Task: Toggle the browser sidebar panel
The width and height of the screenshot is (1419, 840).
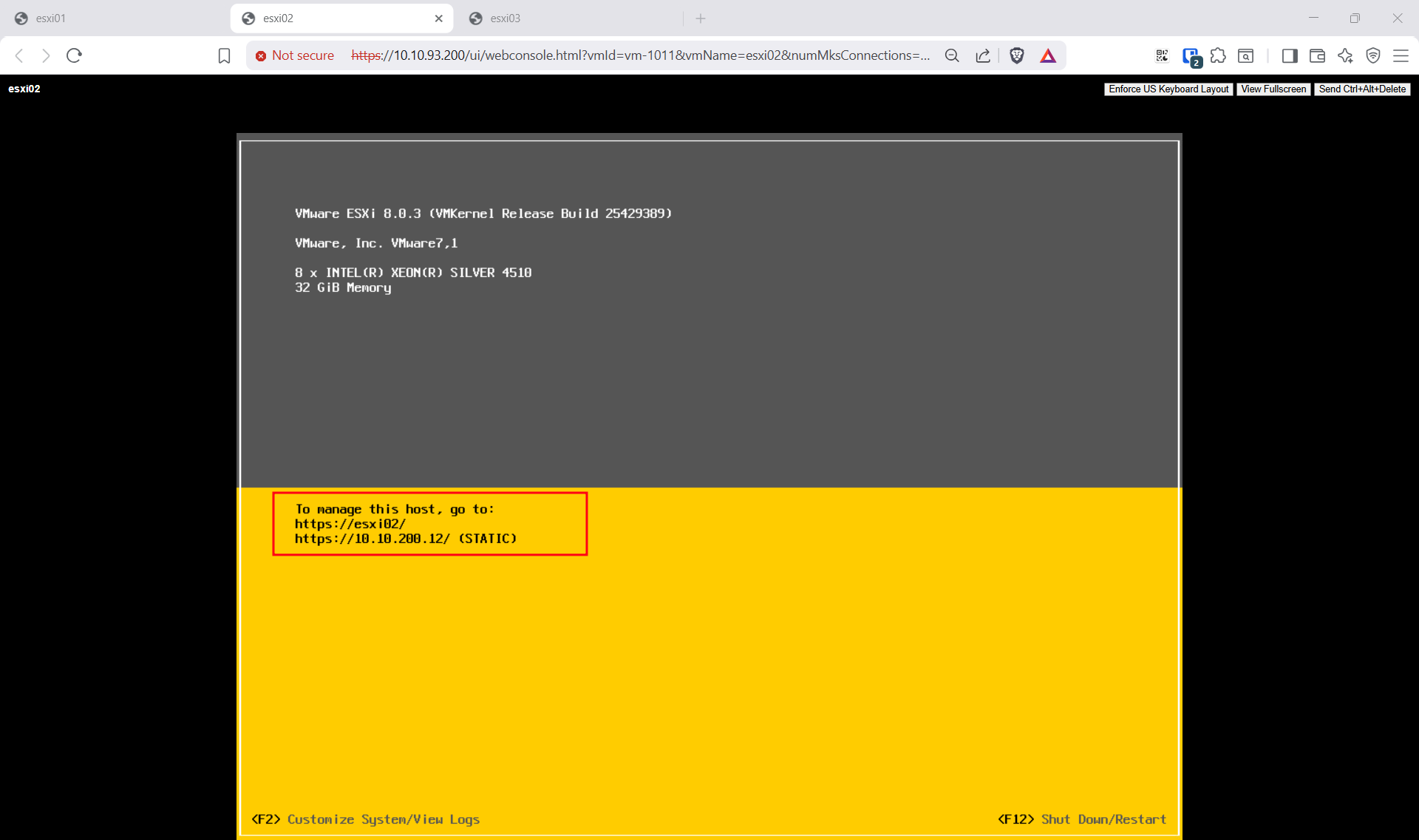Action: (1290, 55)
